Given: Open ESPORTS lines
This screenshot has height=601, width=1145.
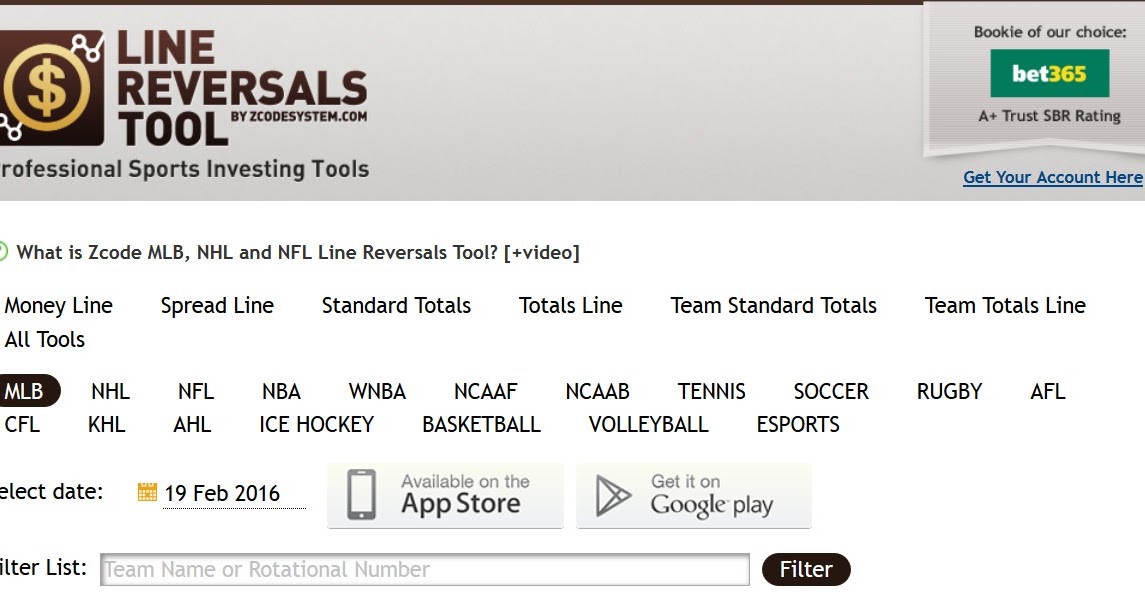Looking at the screenshot, I should pyautogui.click(x=797, y=424).
